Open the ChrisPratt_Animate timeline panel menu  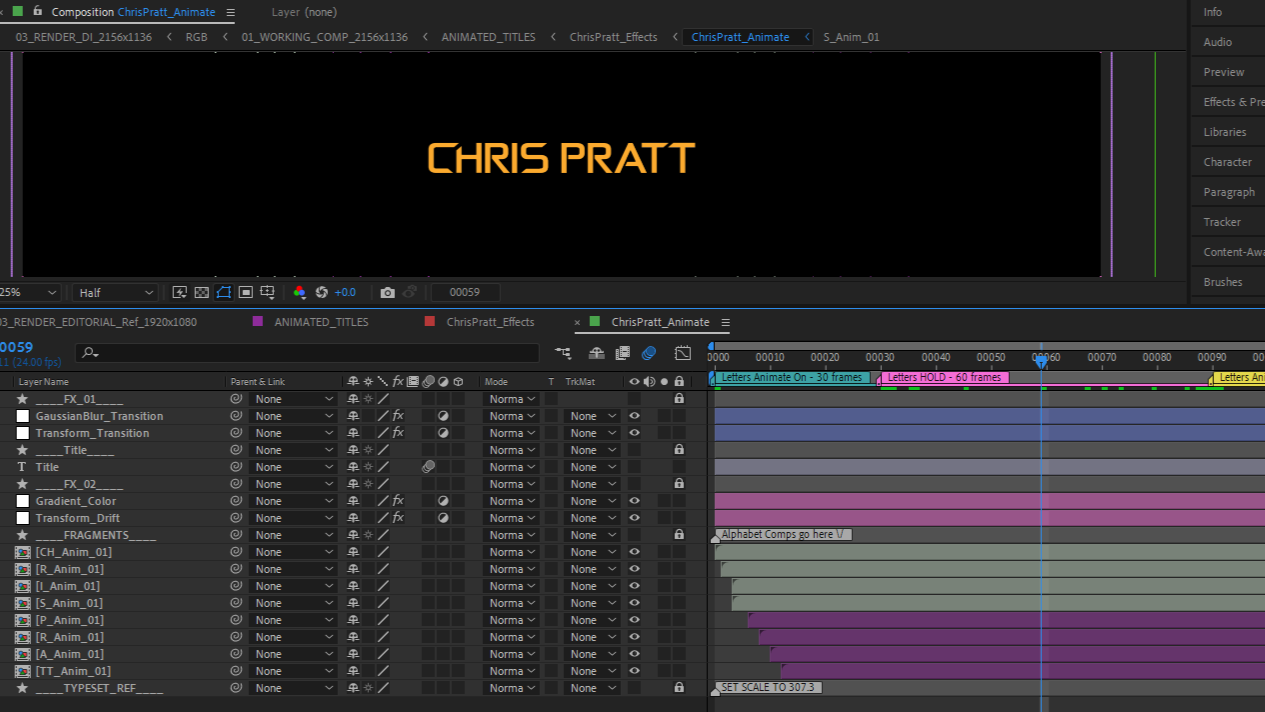pyautogui.click(x=725, y=322)
